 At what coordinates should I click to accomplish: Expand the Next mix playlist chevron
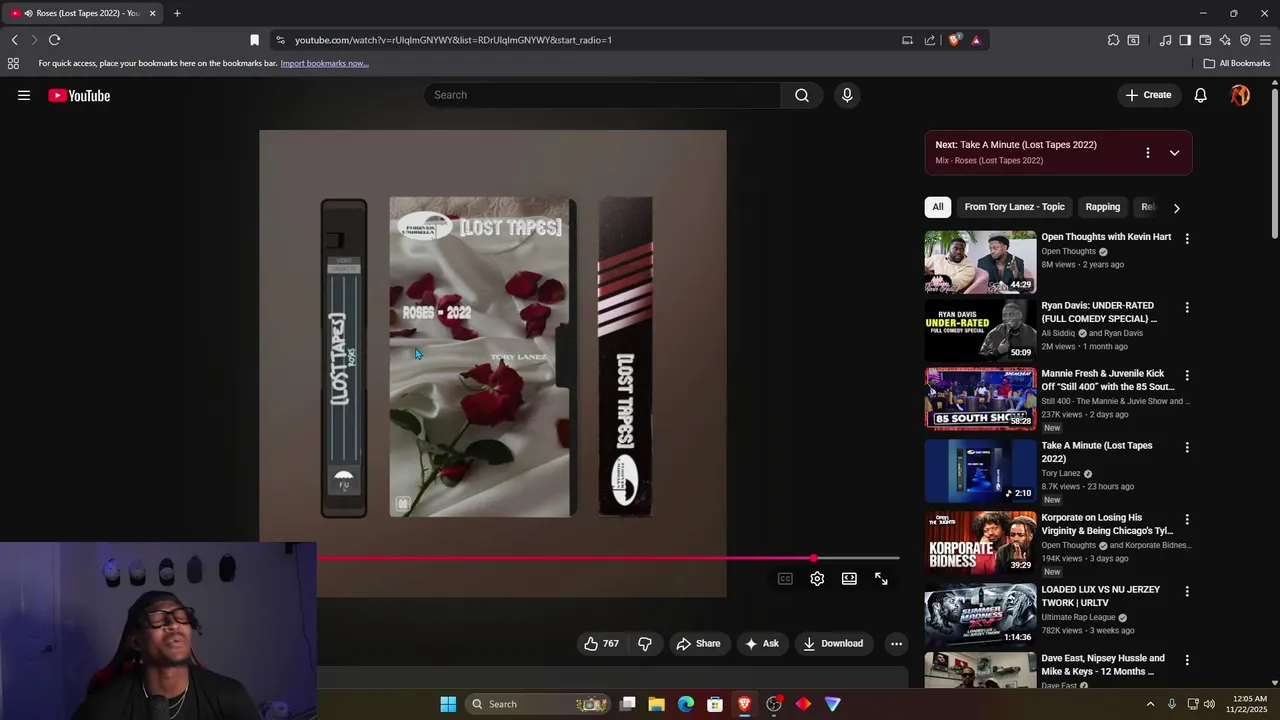click(x=1174, y=153)
